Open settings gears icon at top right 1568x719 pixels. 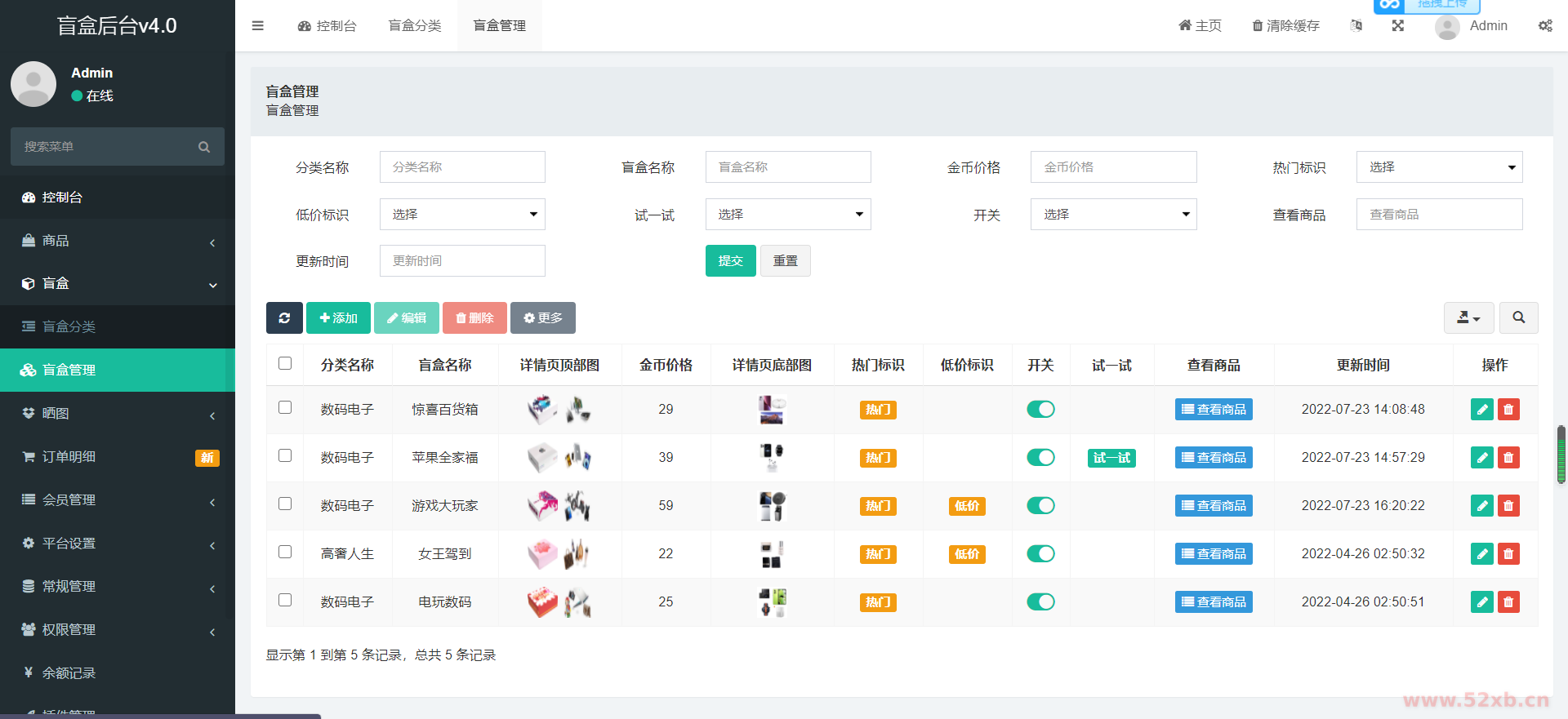(1545, 26)
